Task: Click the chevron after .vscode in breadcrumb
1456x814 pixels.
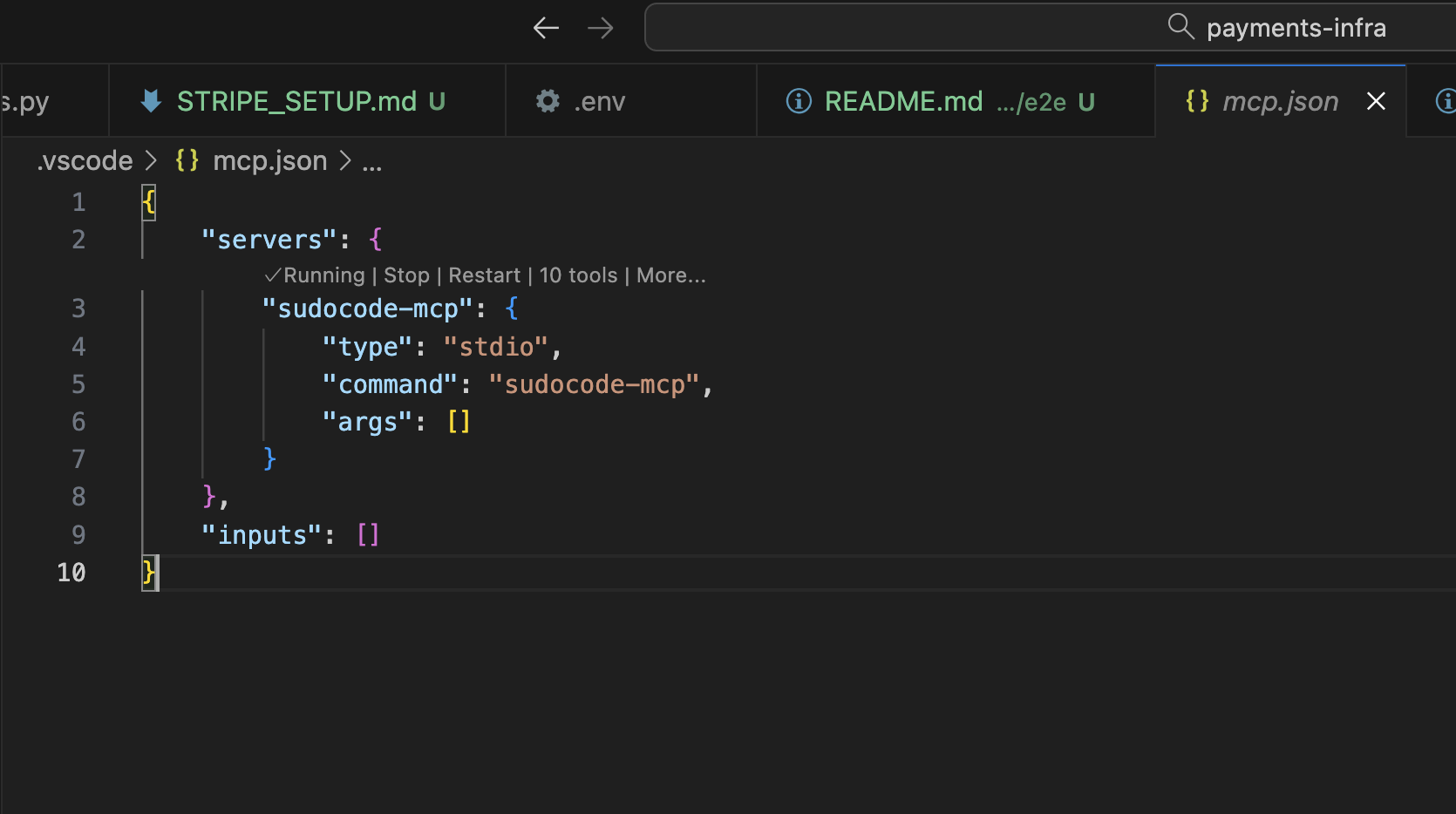Action: pyautogui.click(x=150, y=160)
